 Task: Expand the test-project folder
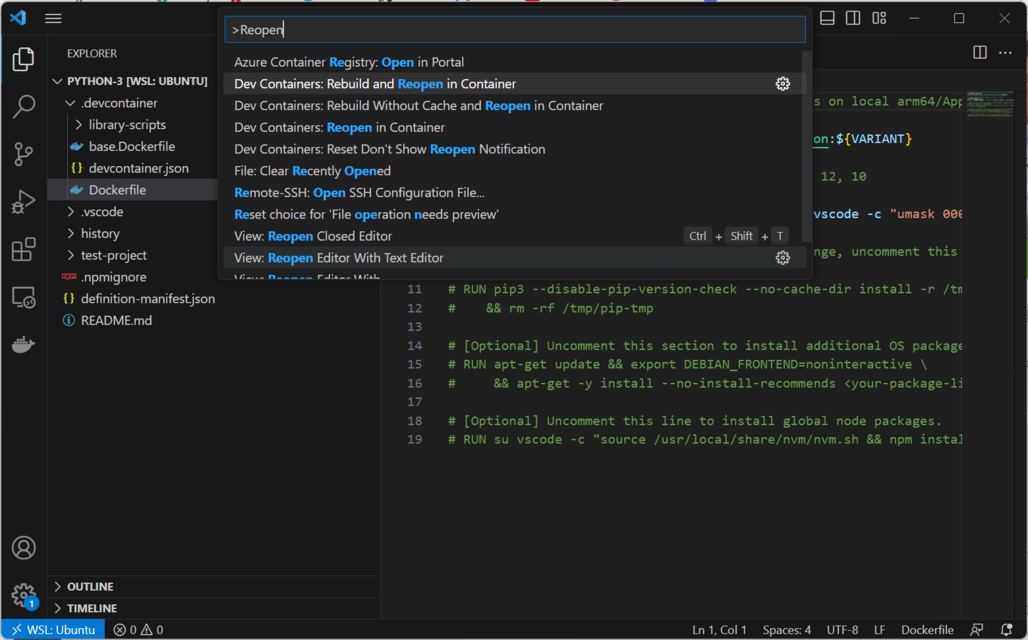114,255
